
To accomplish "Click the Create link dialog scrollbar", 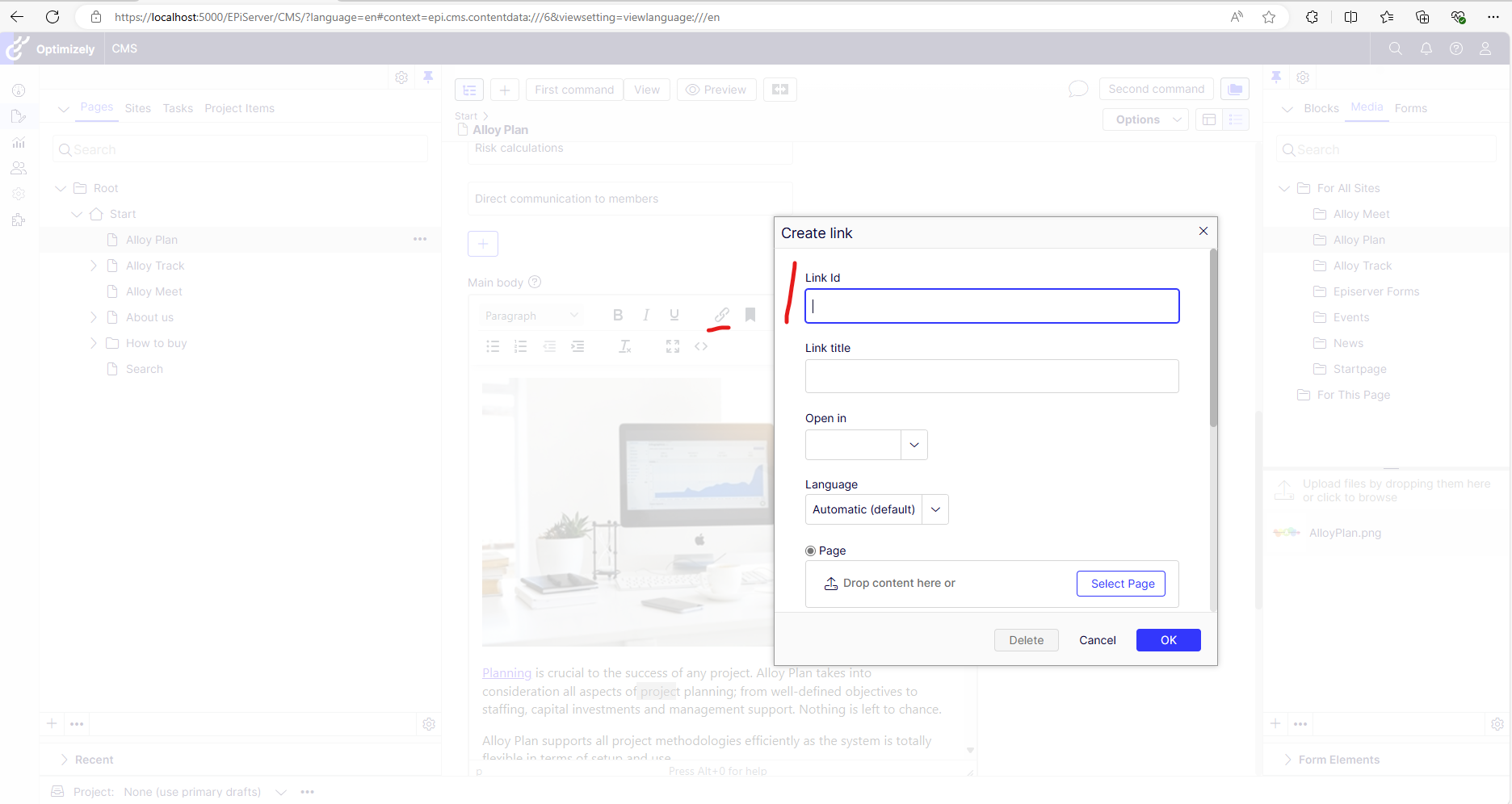I will coord(1213,339).
